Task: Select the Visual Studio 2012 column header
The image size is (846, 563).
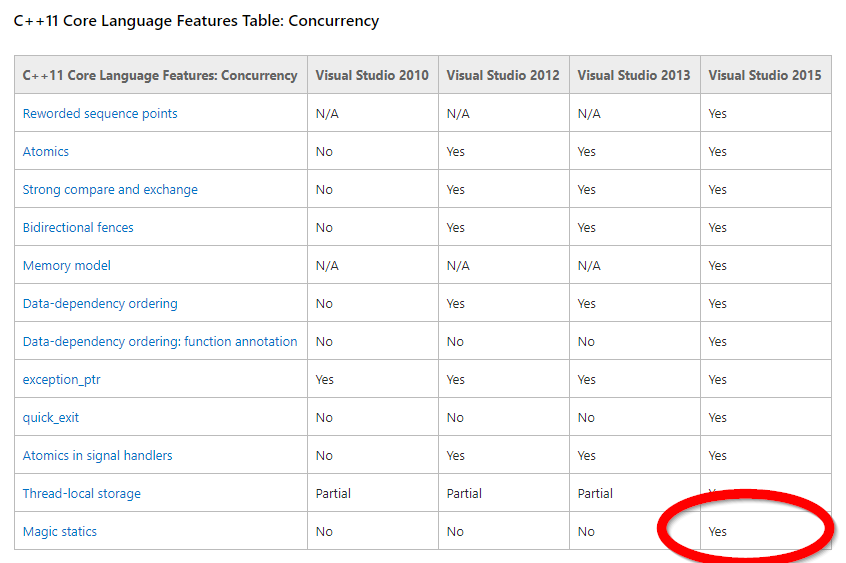Action: click(x=503, y=75)
